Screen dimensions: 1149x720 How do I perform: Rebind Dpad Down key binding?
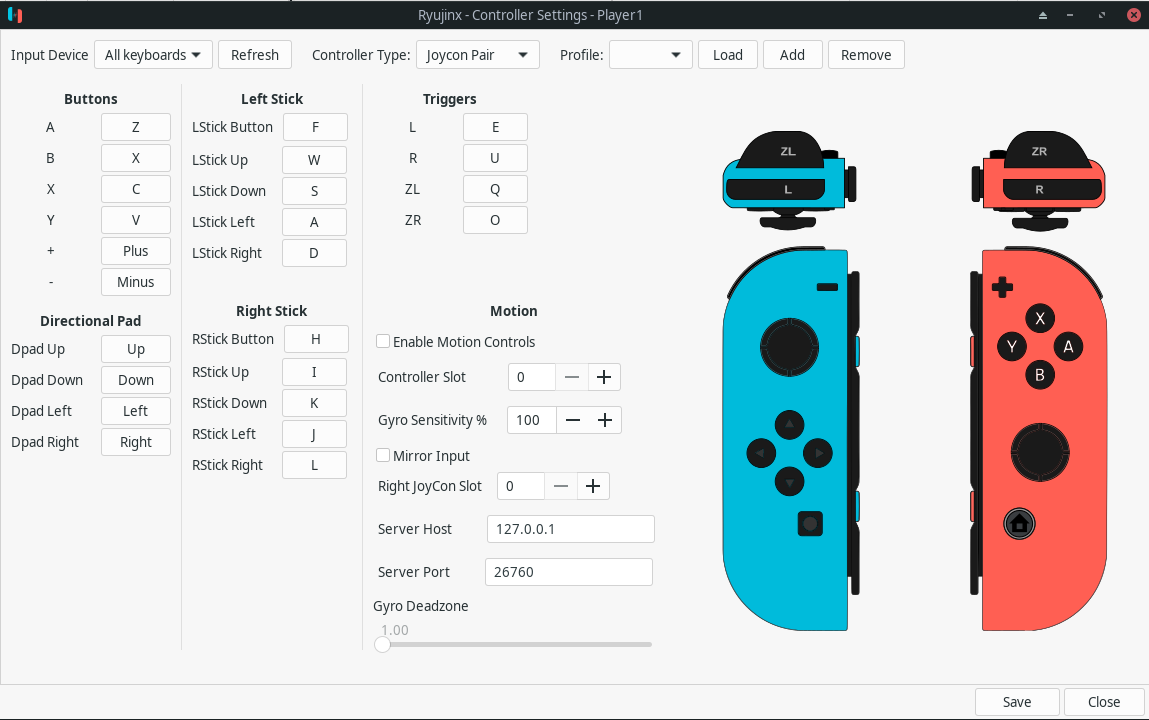pos(136,380)
